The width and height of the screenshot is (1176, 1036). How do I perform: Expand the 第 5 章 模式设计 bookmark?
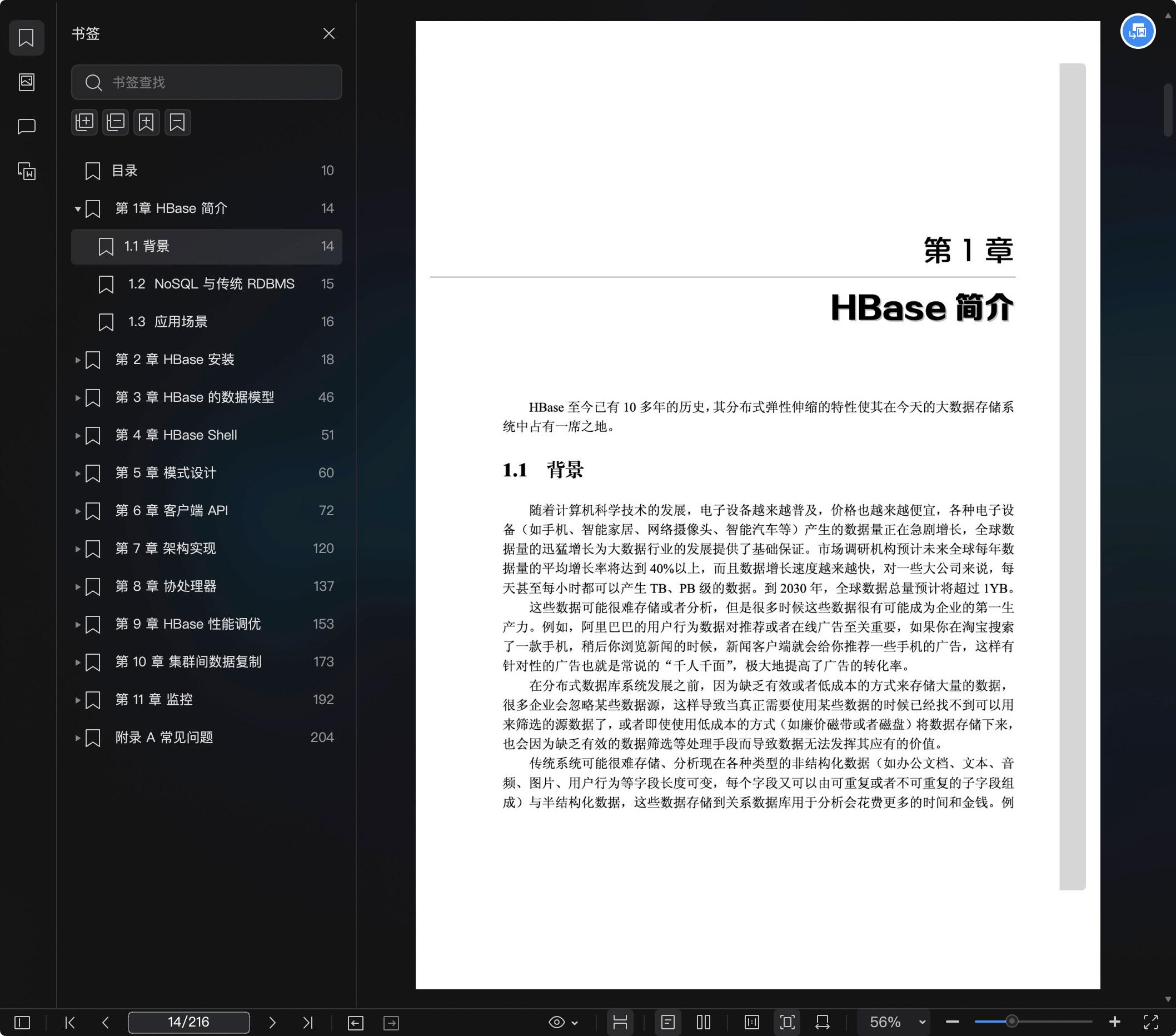pyautogui.click(x=78, y=474)
